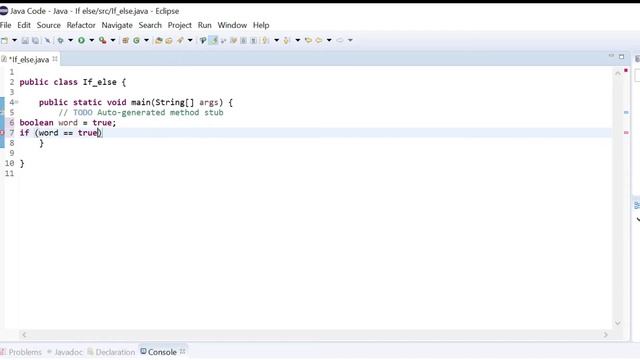Open the Help menu
The width and height of the screenshot is (640, 360).
pos(261,25)
